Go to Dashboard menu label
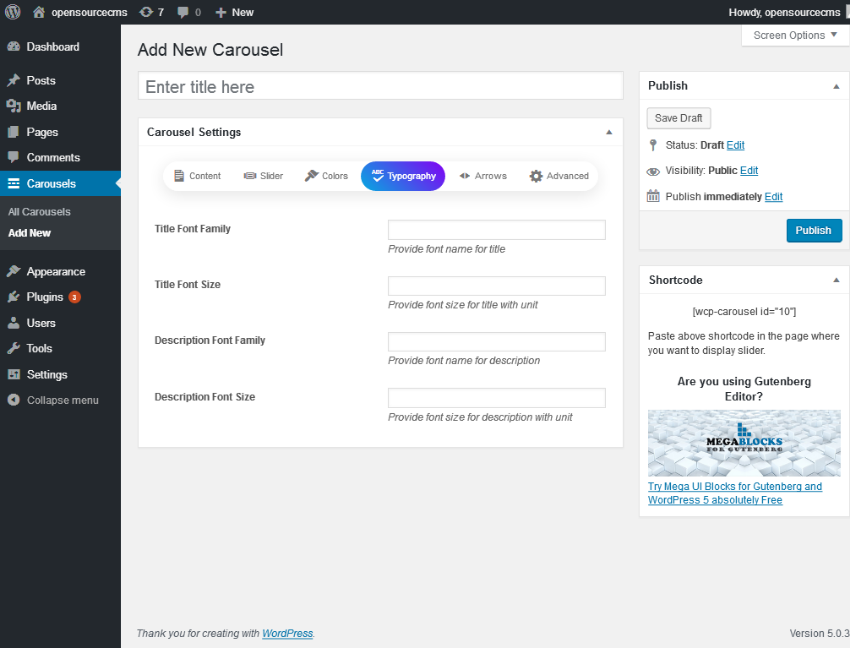The width and height of the screenshot is (850, 648). point(53,47)
